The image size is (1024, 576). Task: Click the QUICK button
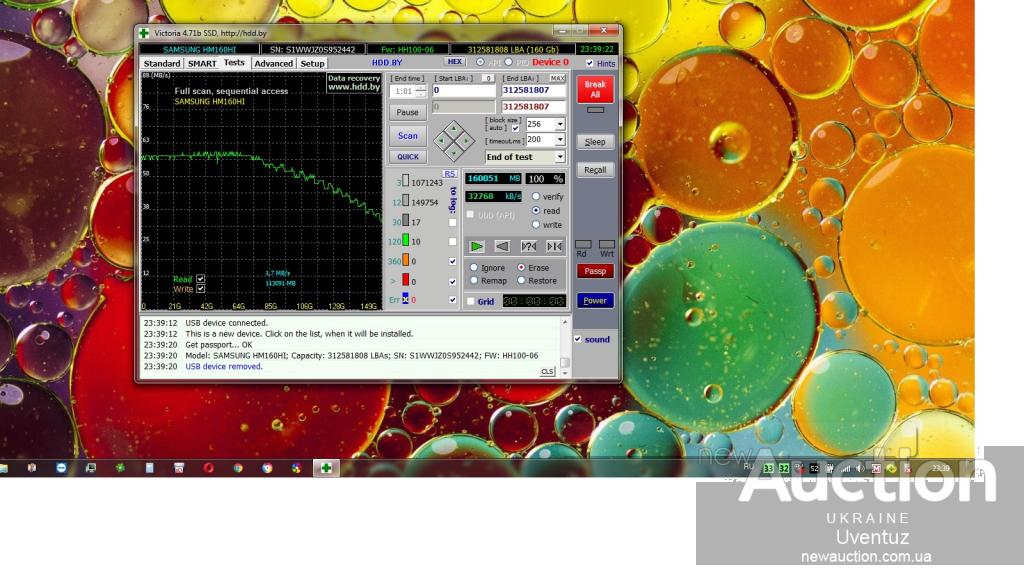[408, 157]
